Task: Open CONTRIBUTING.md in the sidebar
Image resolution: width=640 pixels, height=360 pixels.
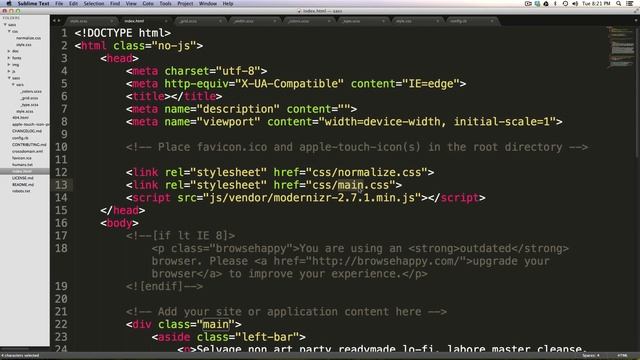Action: pyautogui.click(x=29, y=144)
